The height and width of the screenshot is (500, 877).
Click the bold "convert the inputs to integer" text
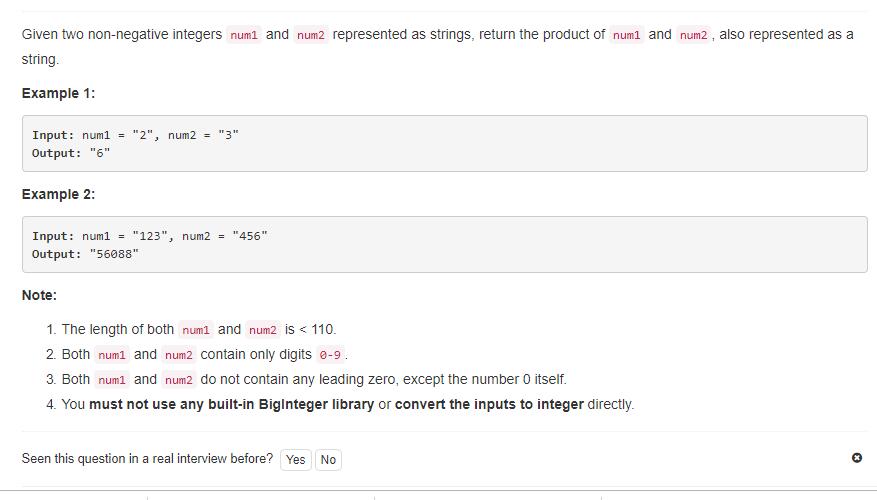click(x=489, y=404)
